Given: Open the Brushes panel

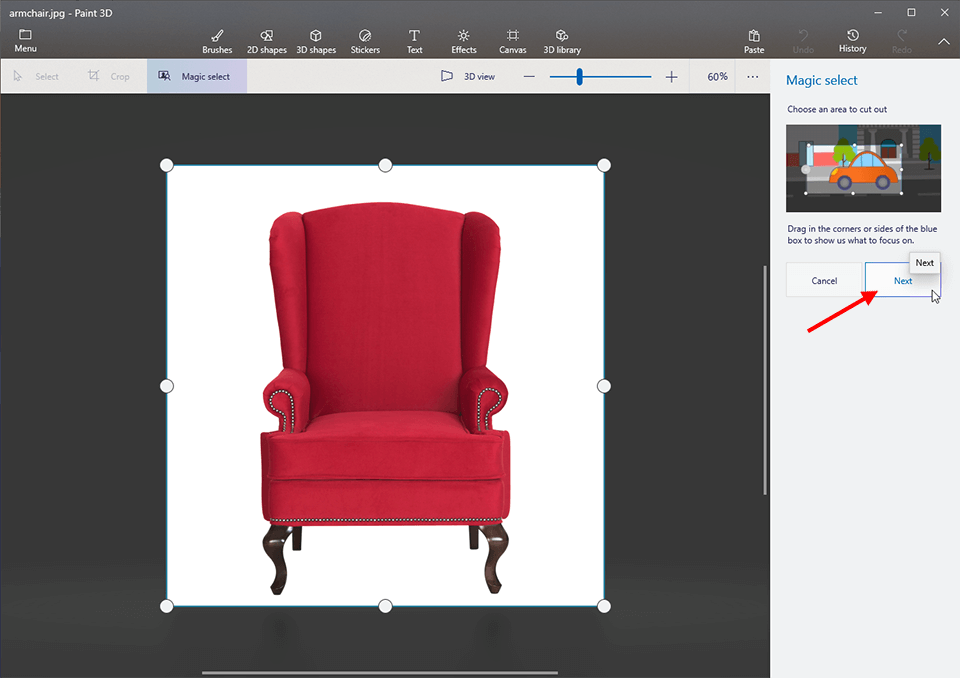Looking at the screenshot, I should point(217,40).
